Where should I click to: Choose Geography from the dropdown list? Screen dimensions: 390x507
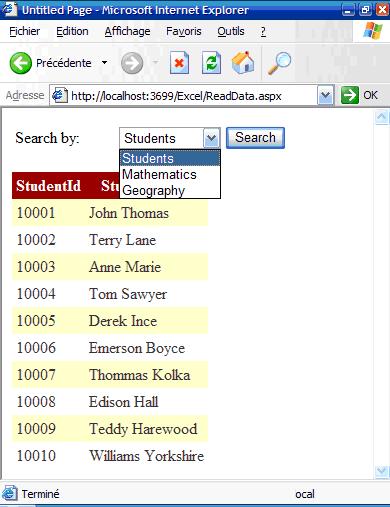coord(170,190)
